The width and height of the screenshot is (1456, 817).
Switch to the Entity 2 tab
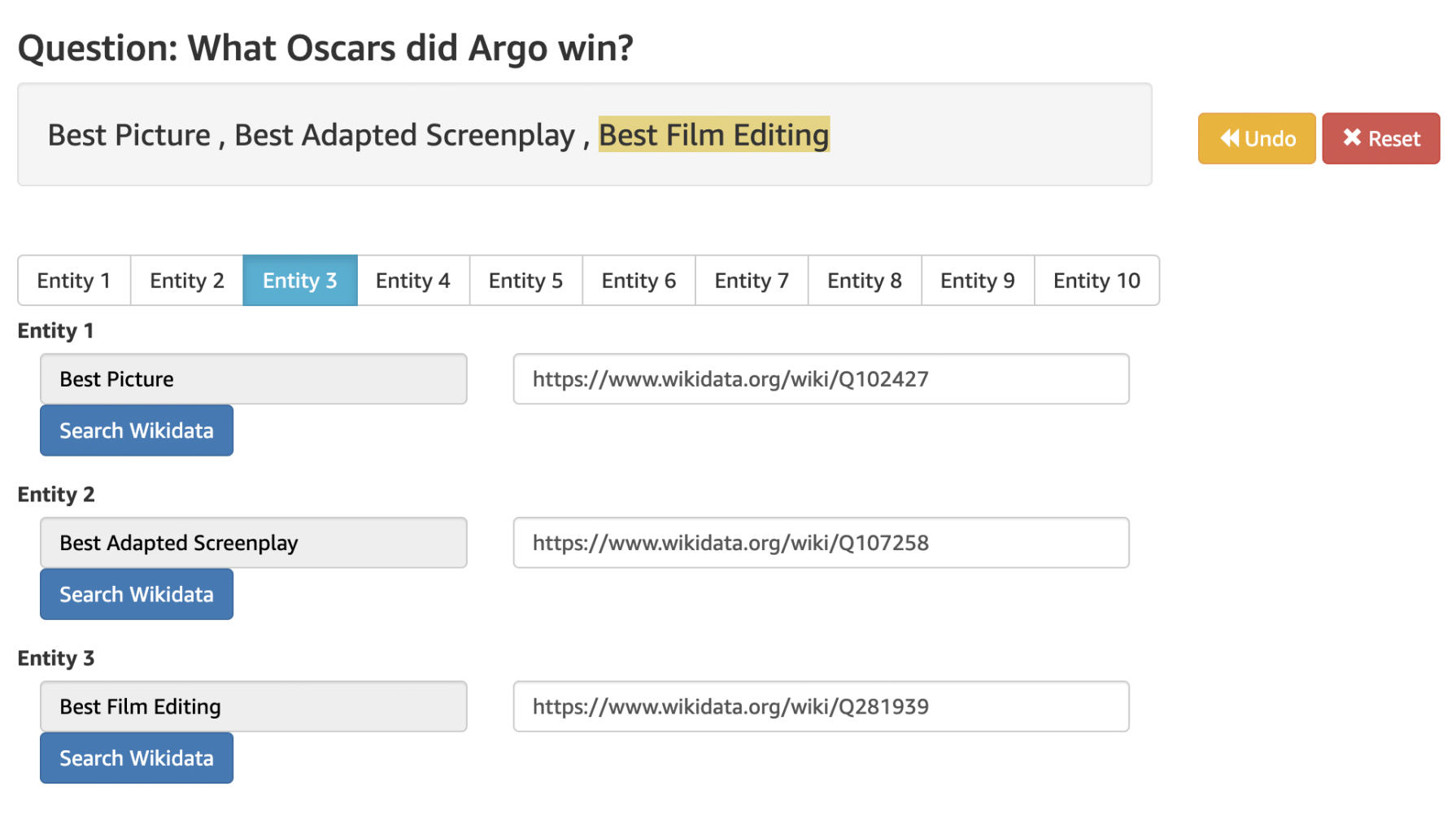click(186, 281)
